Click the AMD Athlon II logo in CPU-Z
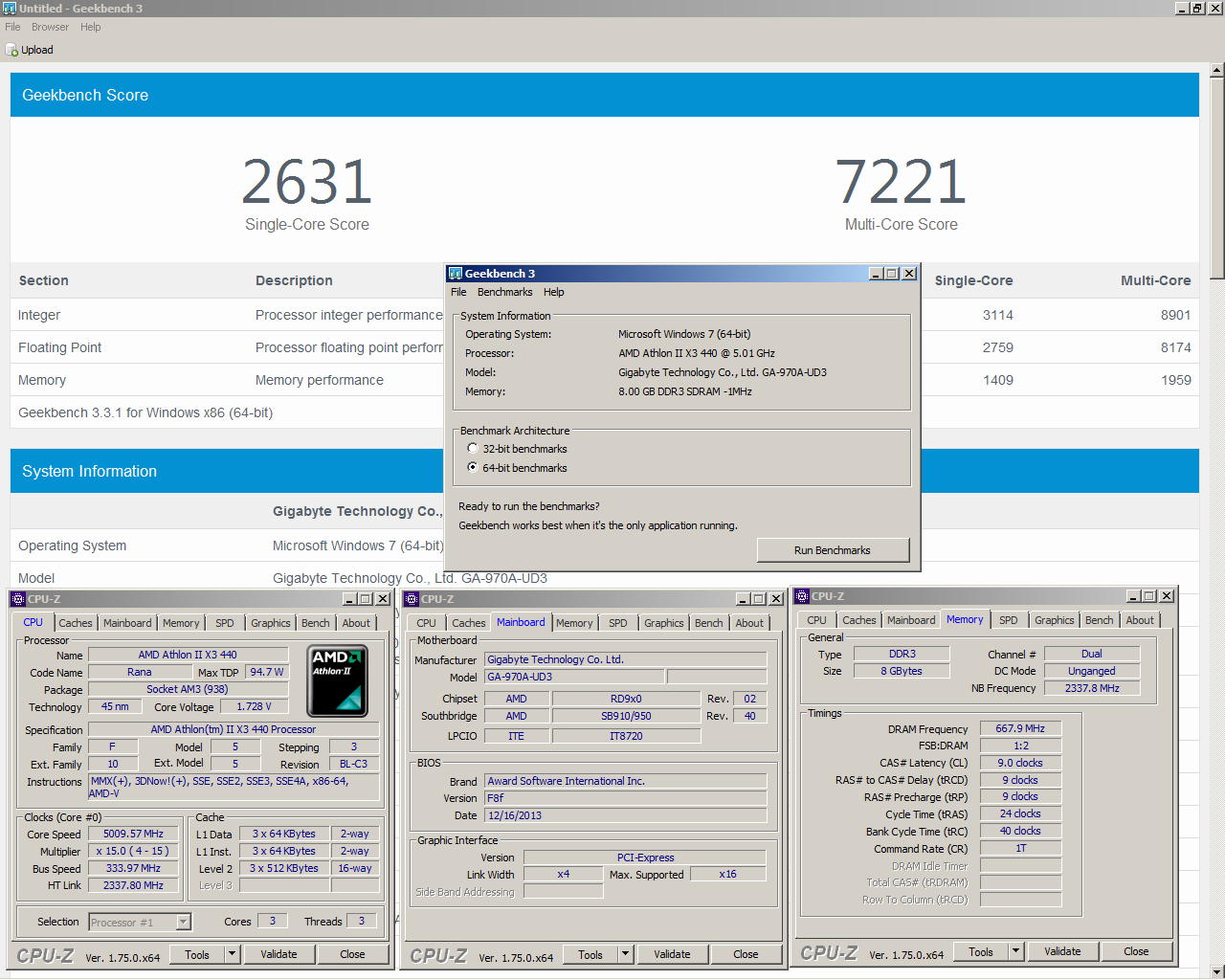 tap(337, 681)
